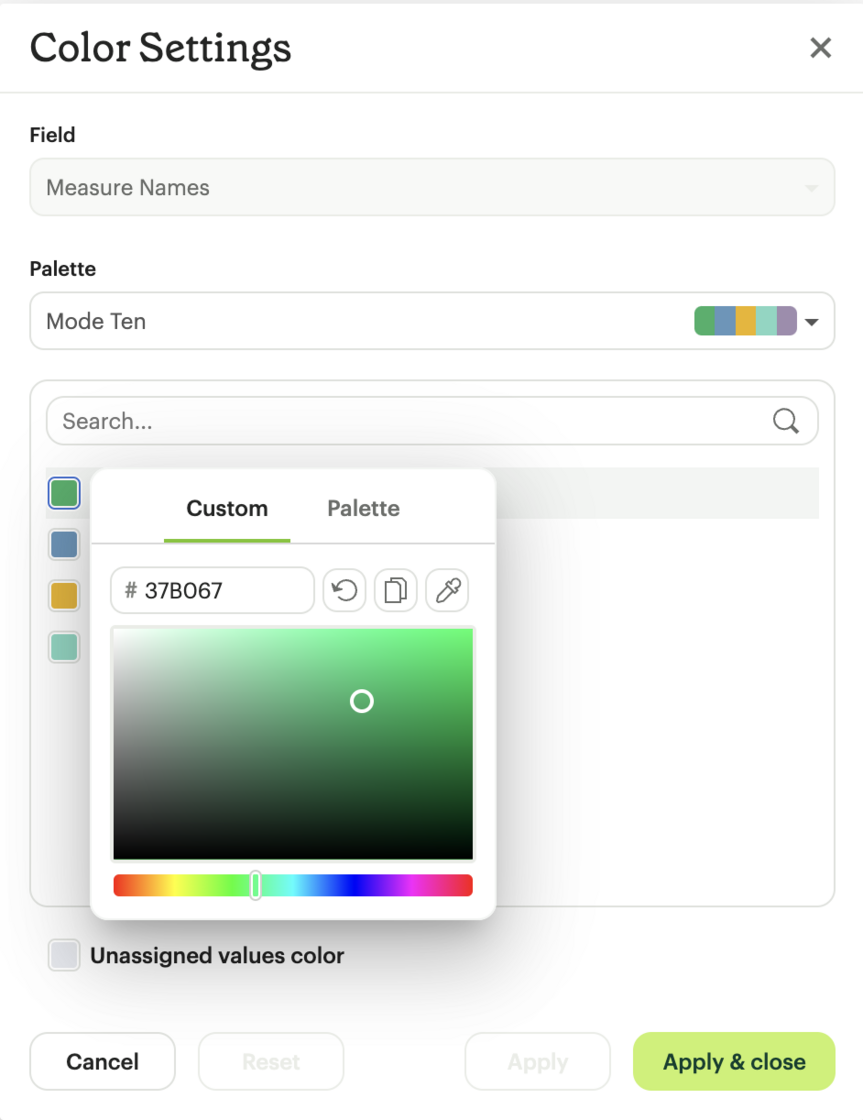Click the search magnifier icon
Viewport: 863px width, 1120px height.
tap(786, 421)
